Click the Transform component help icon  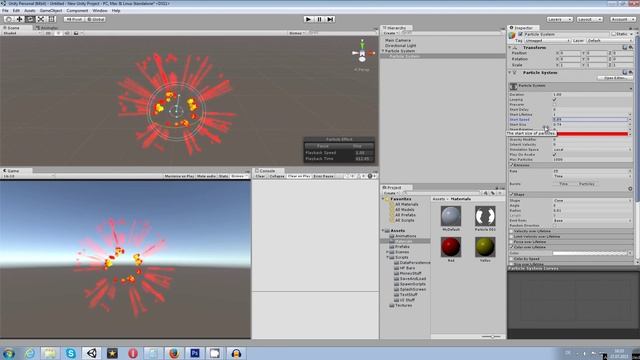(x=624, y=47)
